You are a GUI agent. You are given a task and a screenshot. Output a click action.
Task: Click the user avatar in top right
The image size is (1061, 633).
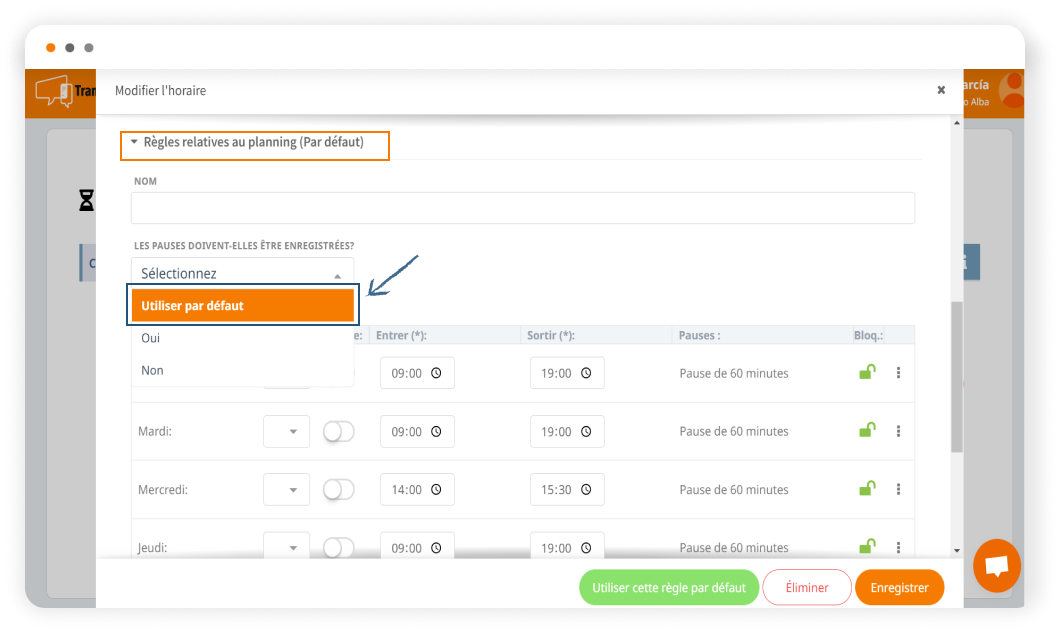click(x=1012, y=90)
